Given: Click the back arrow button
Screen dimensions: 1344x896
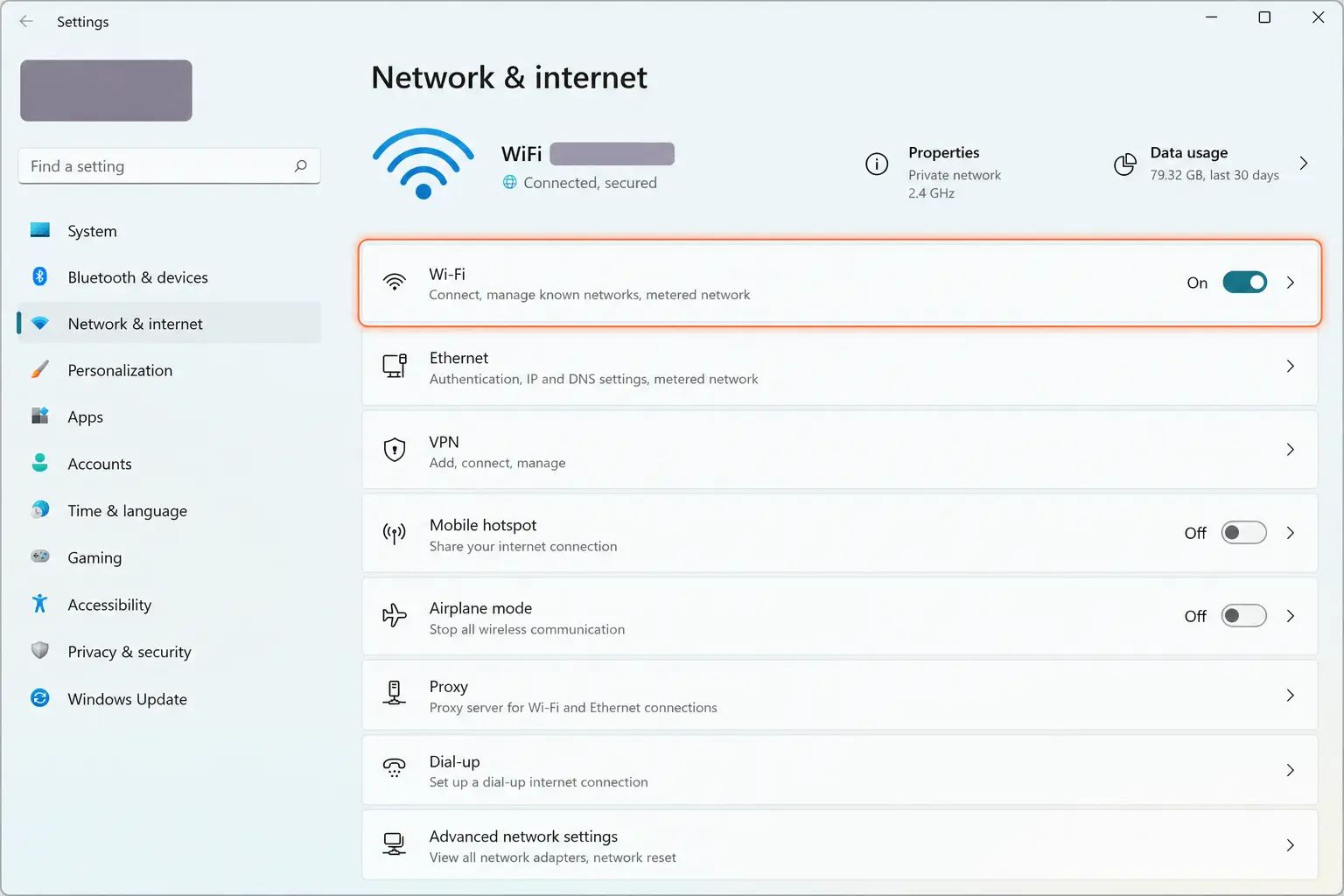Looking at the screenshot, I should tap(26, 21).
